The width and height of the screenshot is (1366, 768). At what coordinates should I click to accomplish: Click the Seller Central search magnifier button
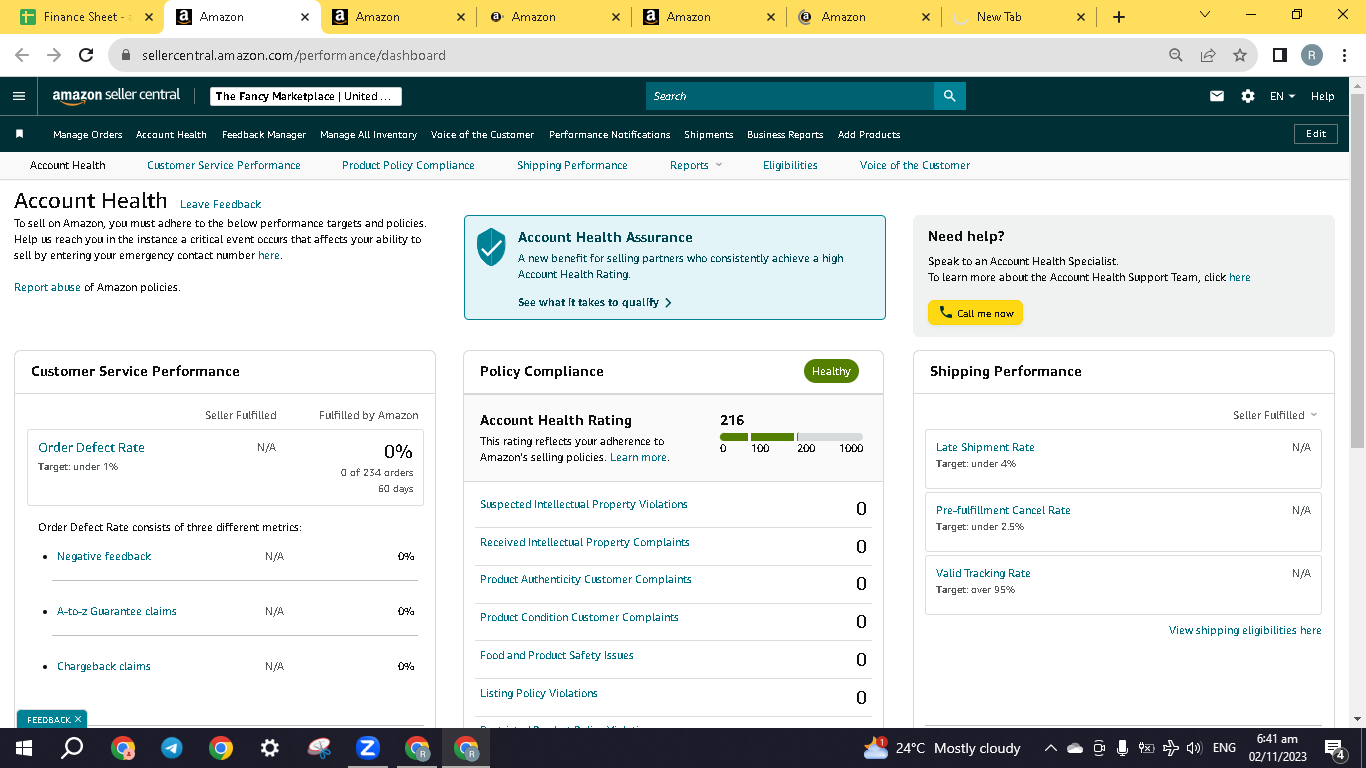[950, 96]
